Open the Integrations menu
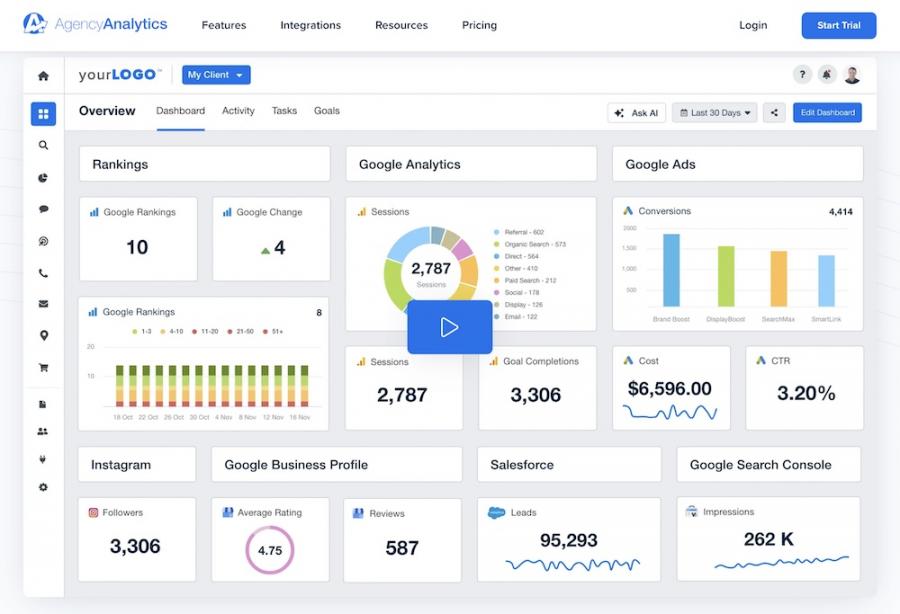The height and width of the screenshot is (614, 900). coord(311,25)
